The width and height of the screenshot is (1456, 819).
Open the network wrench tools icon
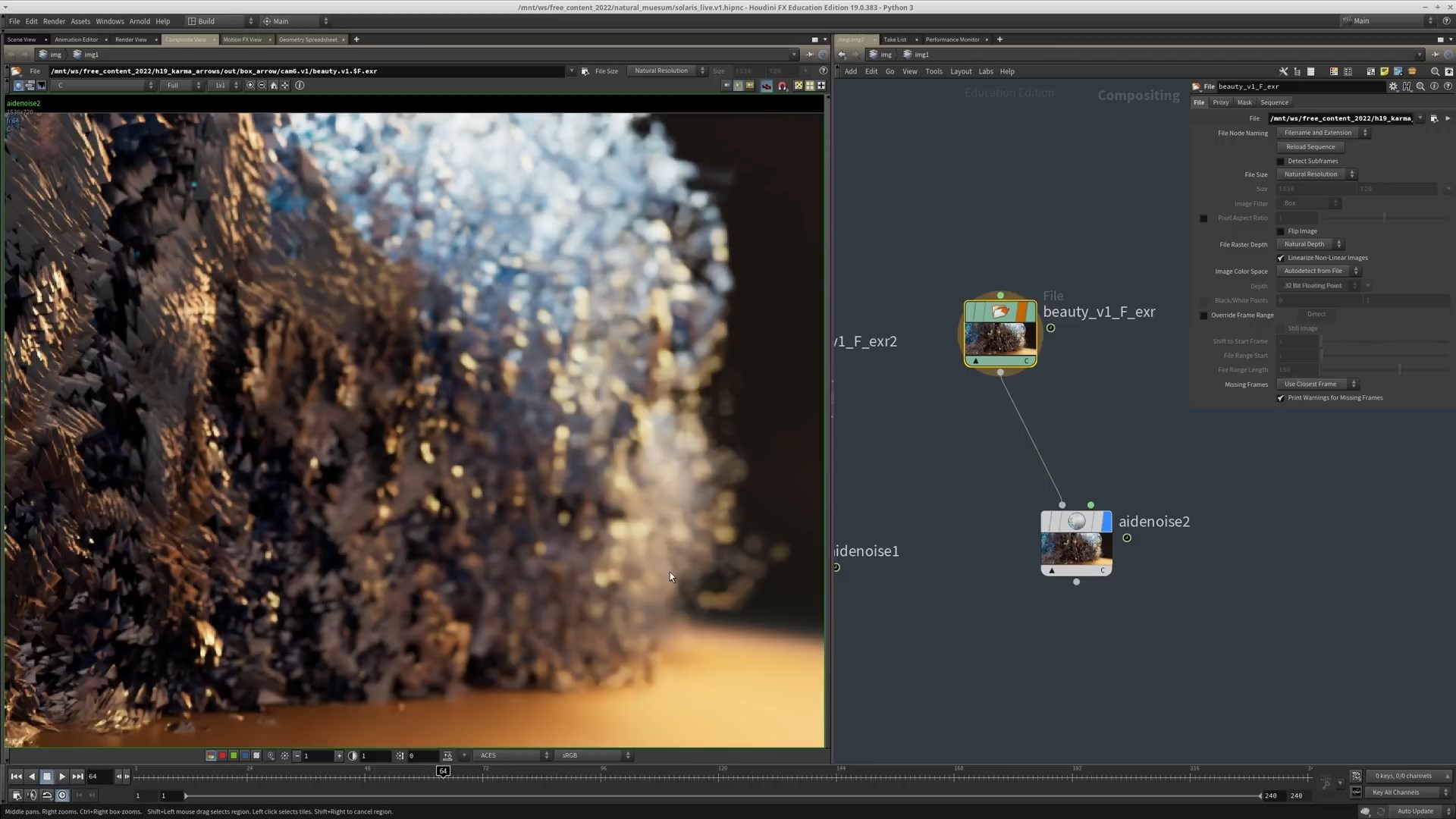1283,71
